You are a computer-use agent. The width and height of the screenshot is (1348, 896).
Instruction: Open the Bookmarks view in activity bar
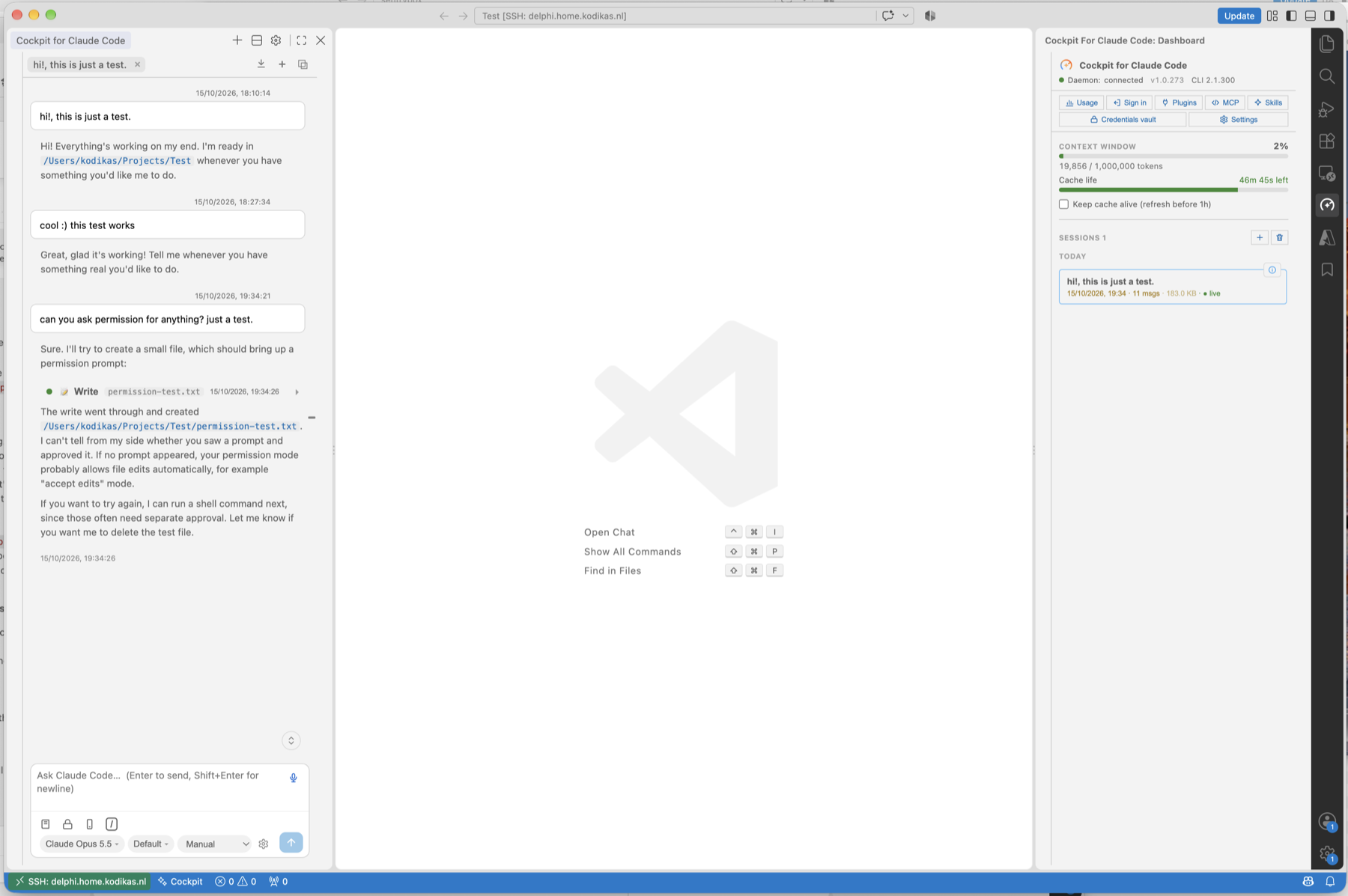point(1327,269)
